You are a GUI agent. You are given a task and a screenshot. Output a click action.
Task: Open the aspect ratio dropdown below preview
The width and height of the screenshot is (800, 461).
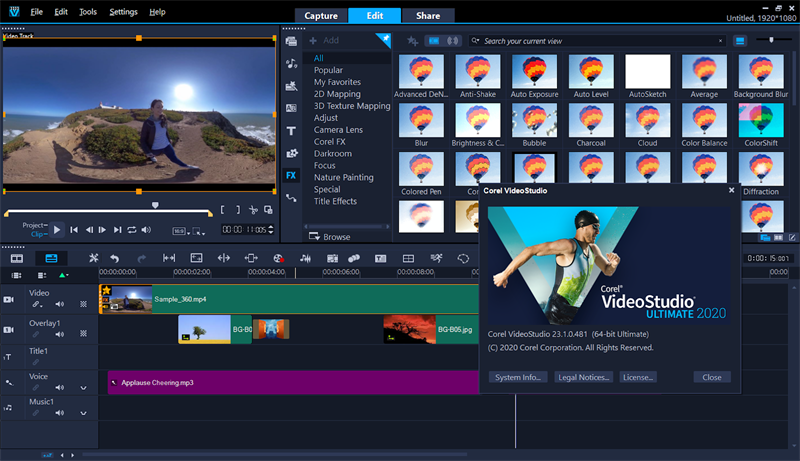[x=180, y=230]
